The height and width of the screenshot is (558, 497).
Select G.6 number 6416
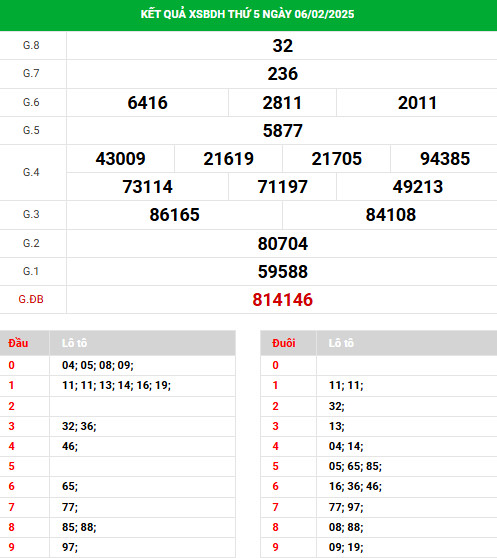pyautogui.click(x=147, y=103)
